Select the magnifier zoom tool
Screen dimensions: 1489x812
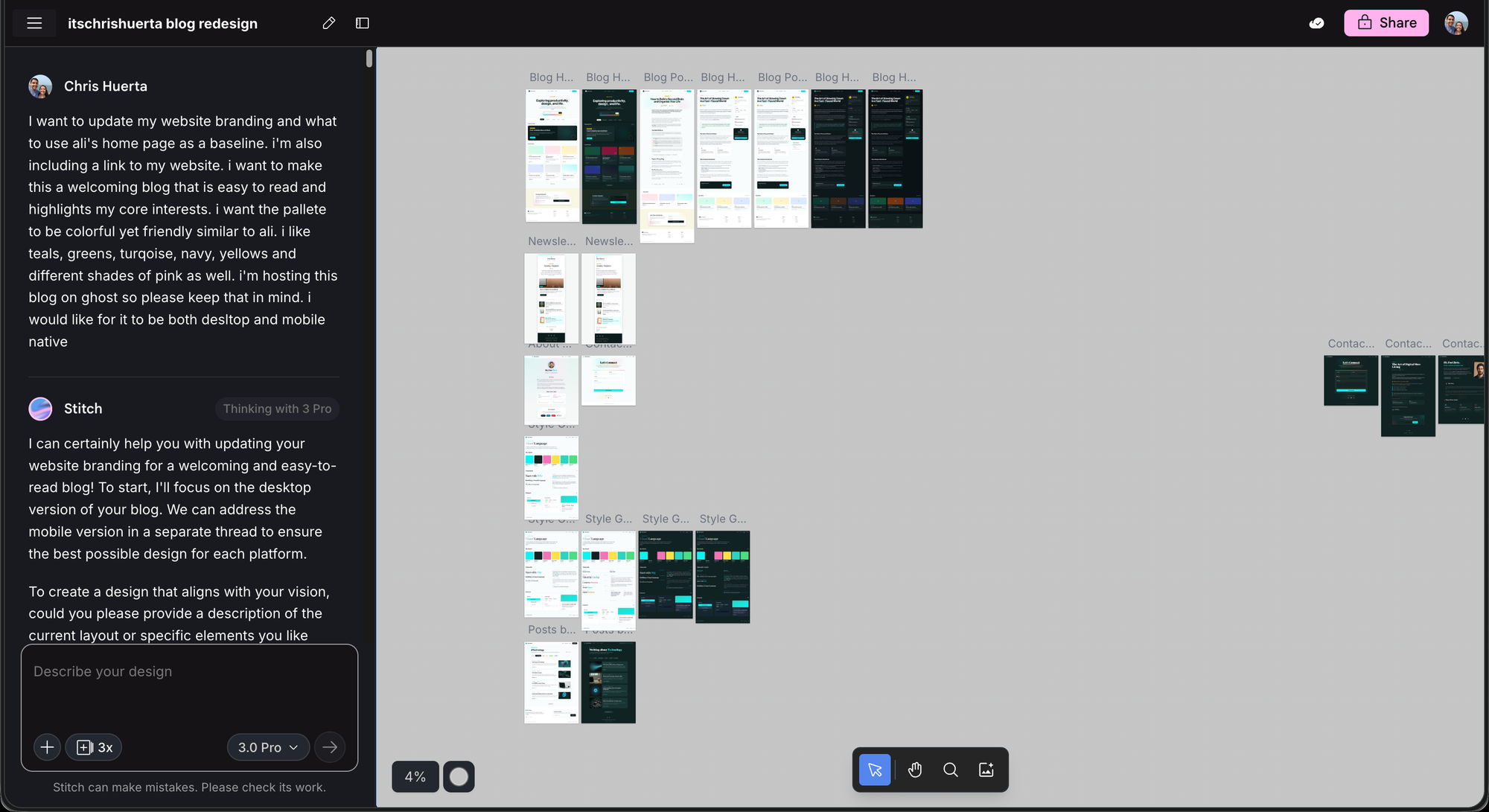click(x=951, y=770)
